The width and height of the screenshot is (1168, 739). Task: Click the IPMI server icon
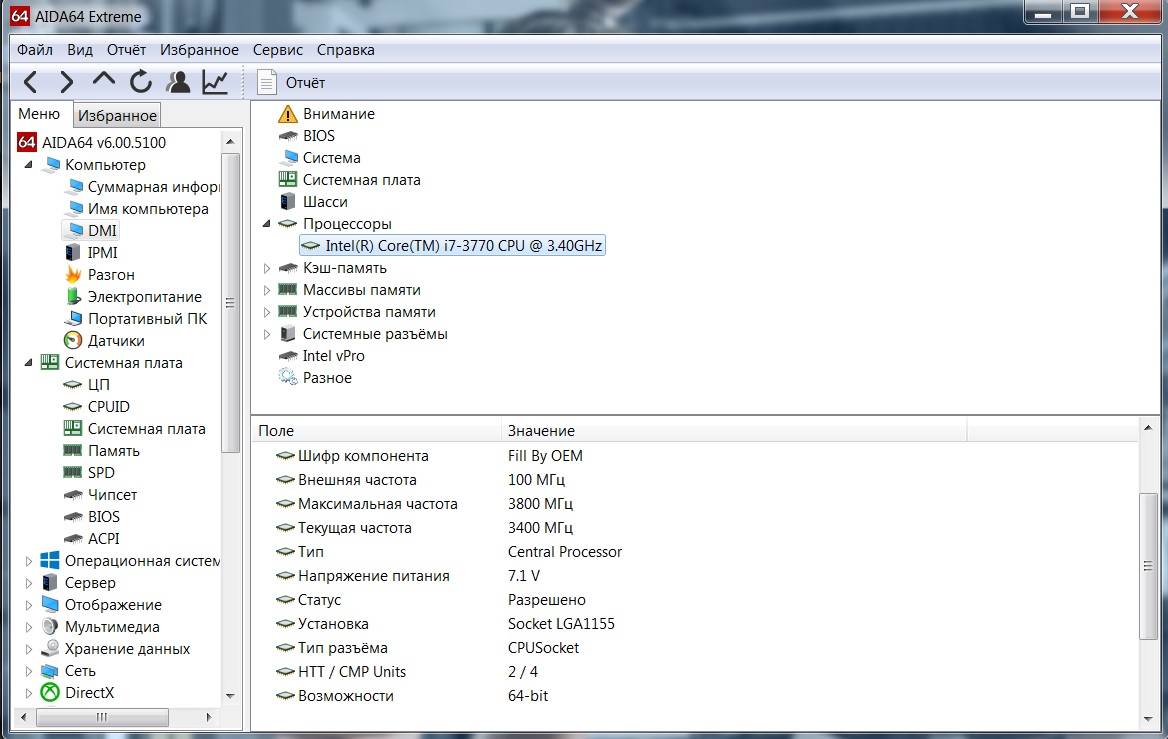[72, 253]
